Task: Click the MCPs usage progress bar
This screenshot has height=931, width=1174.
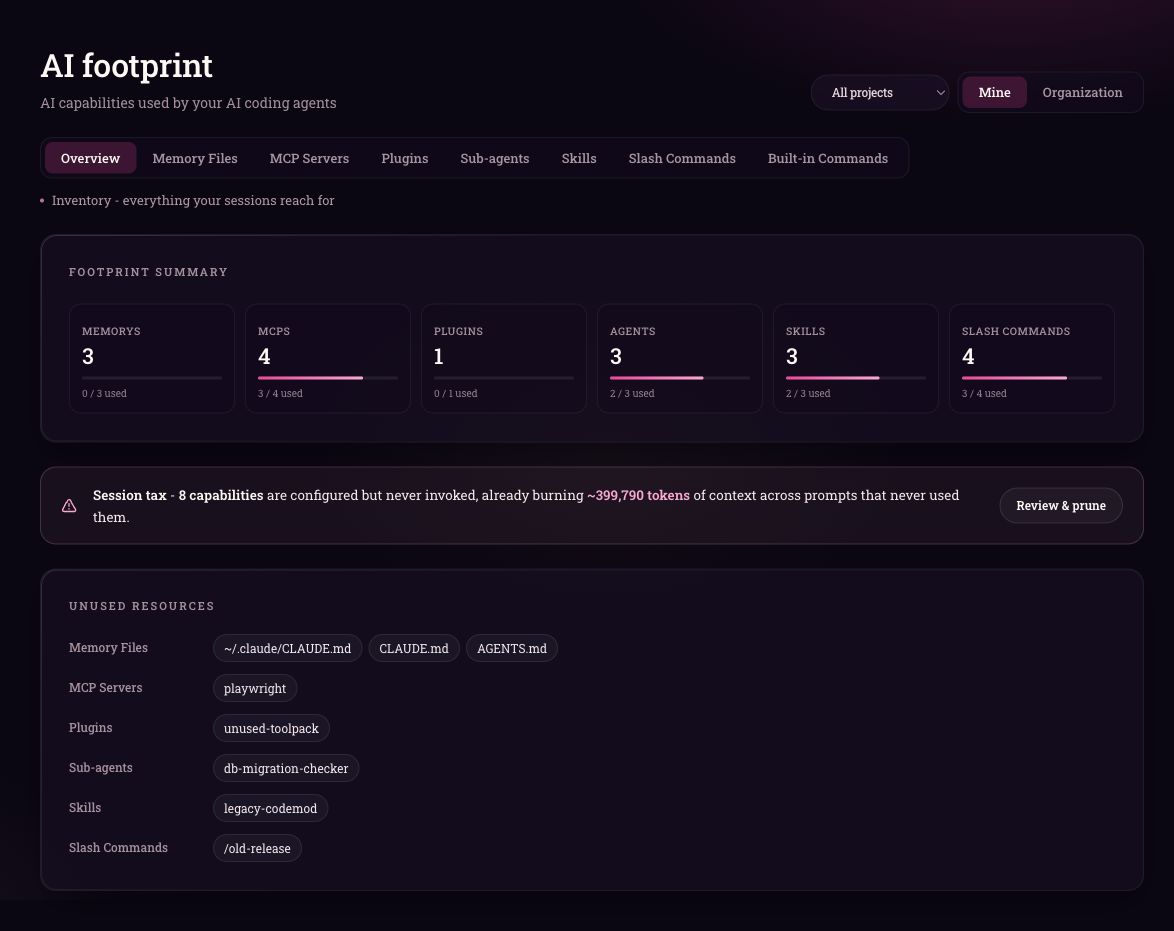Action: pos(328,378)
